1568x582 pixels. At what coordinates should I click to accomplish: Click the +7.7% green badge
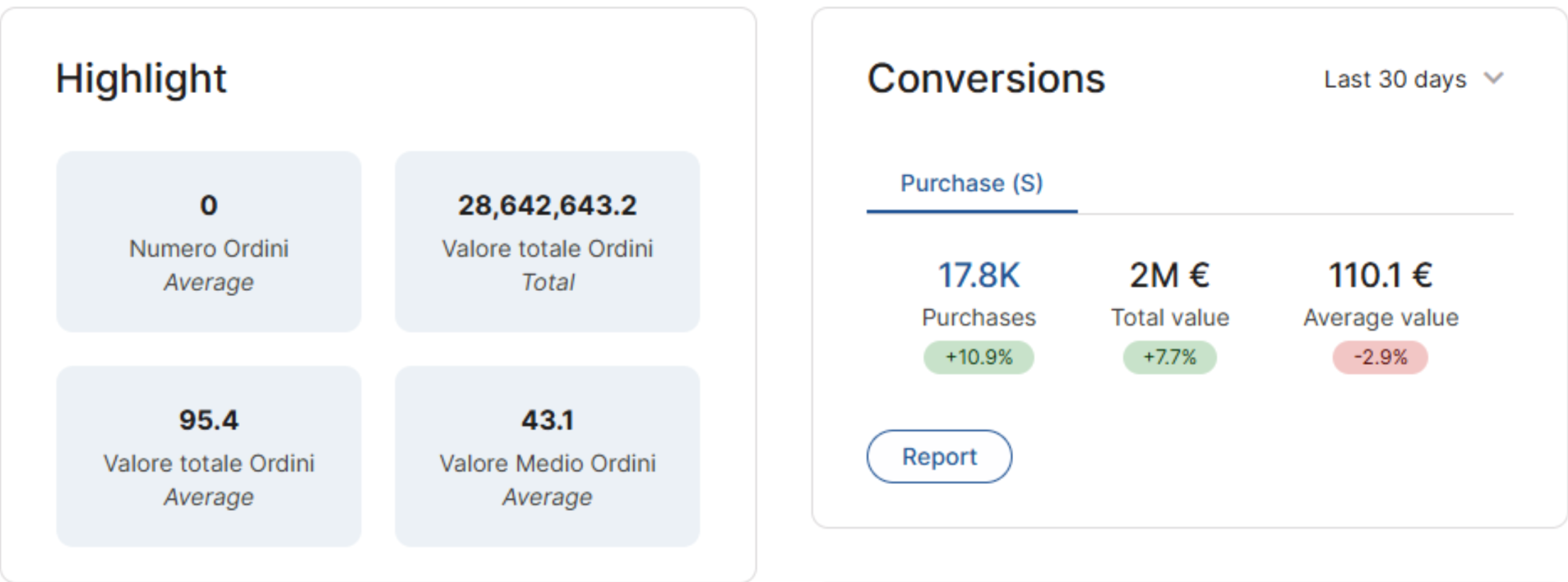(1169, 357)
